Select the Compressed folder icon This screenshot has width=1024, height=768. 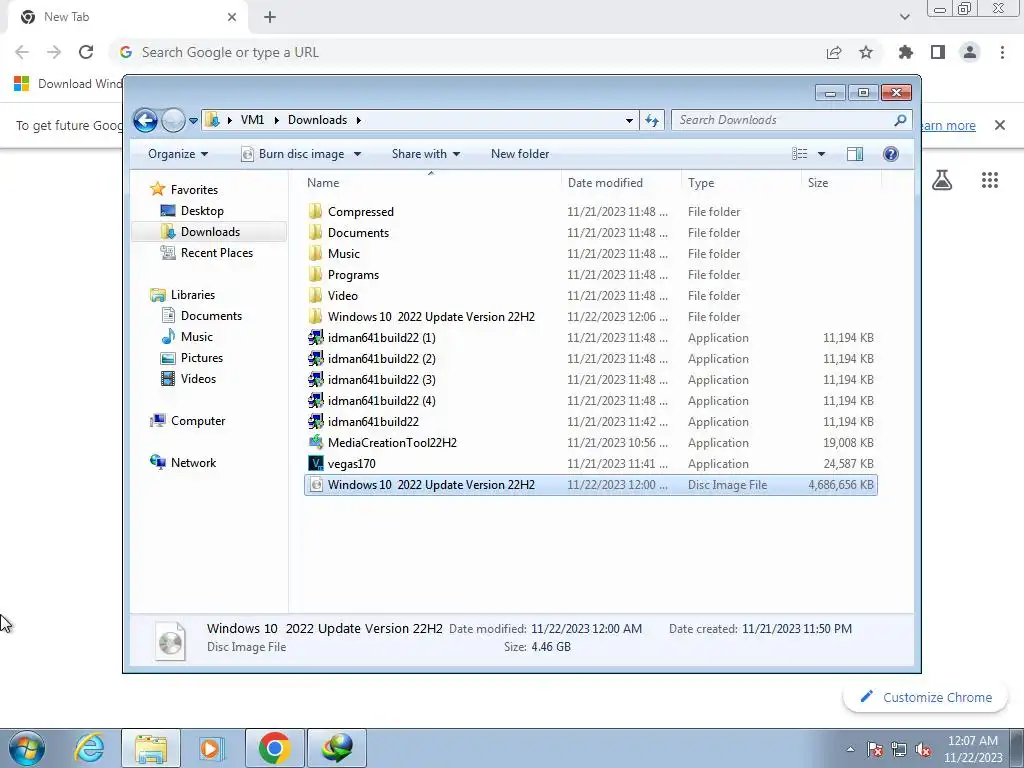coord(315,212)
